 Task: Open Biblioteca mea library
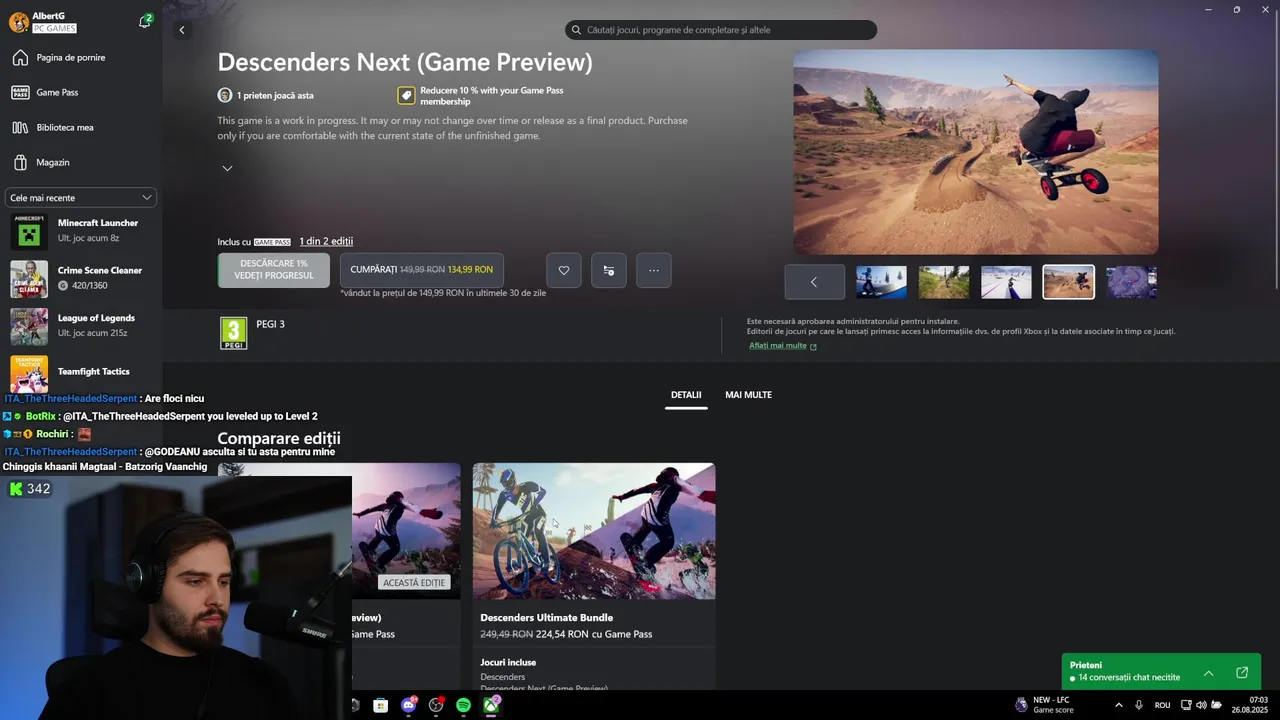[81, 127]
